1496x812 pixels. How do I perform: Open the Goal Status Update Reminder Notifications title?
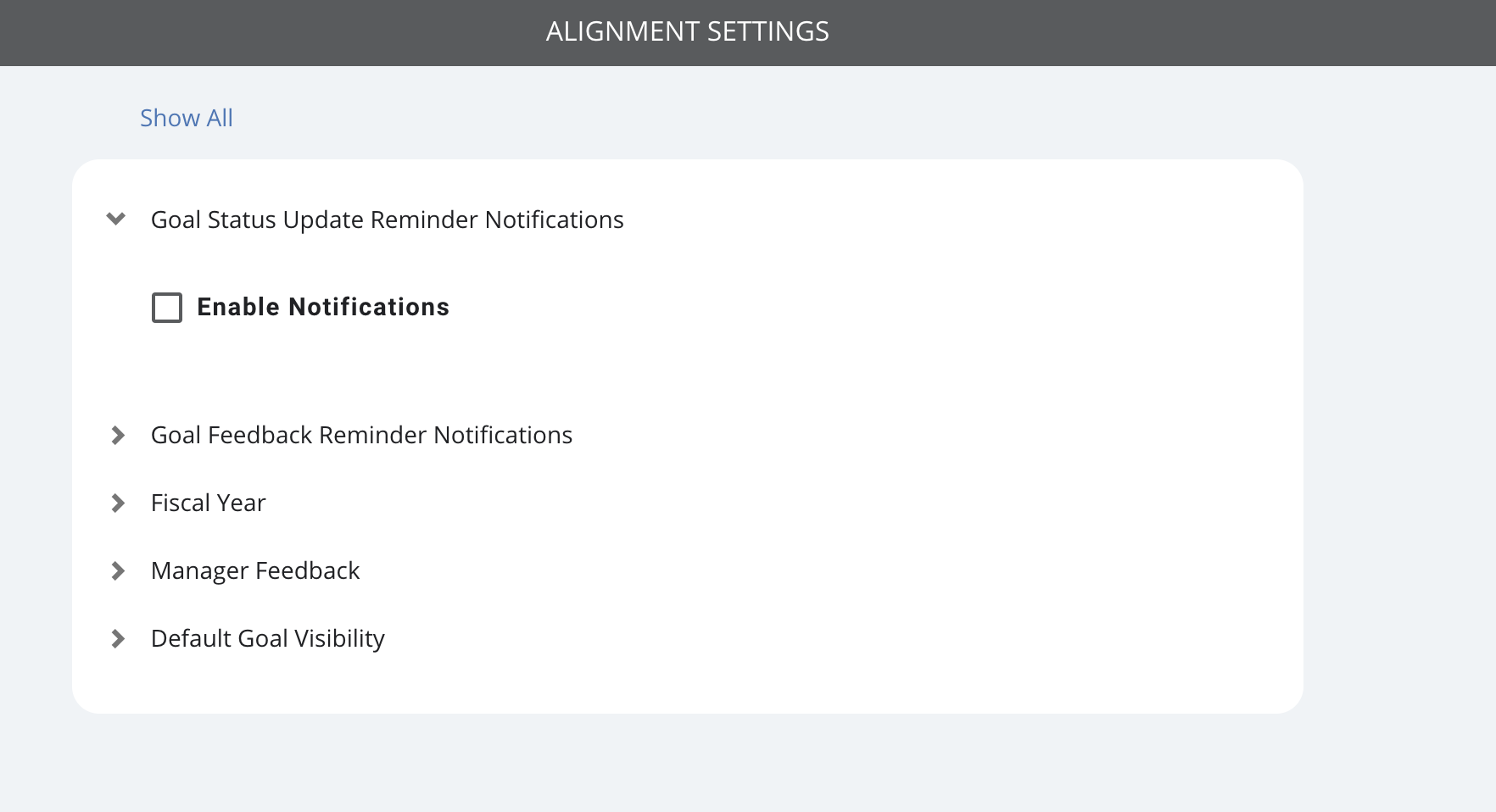tap(388, 220)
